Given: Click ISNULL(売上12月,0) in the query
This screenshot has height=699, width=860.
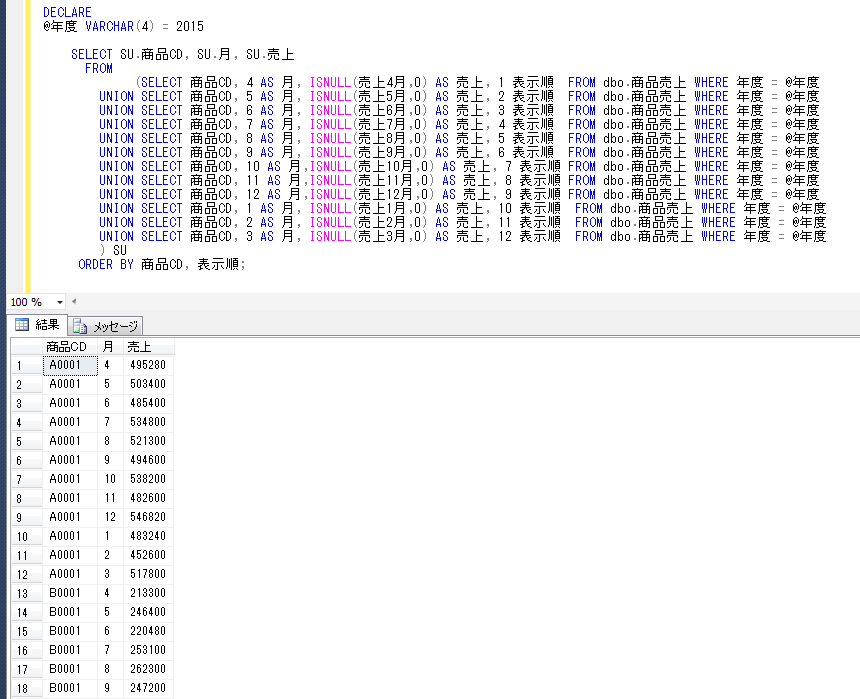Looking at the screenshot, I should tap(372, 194).
